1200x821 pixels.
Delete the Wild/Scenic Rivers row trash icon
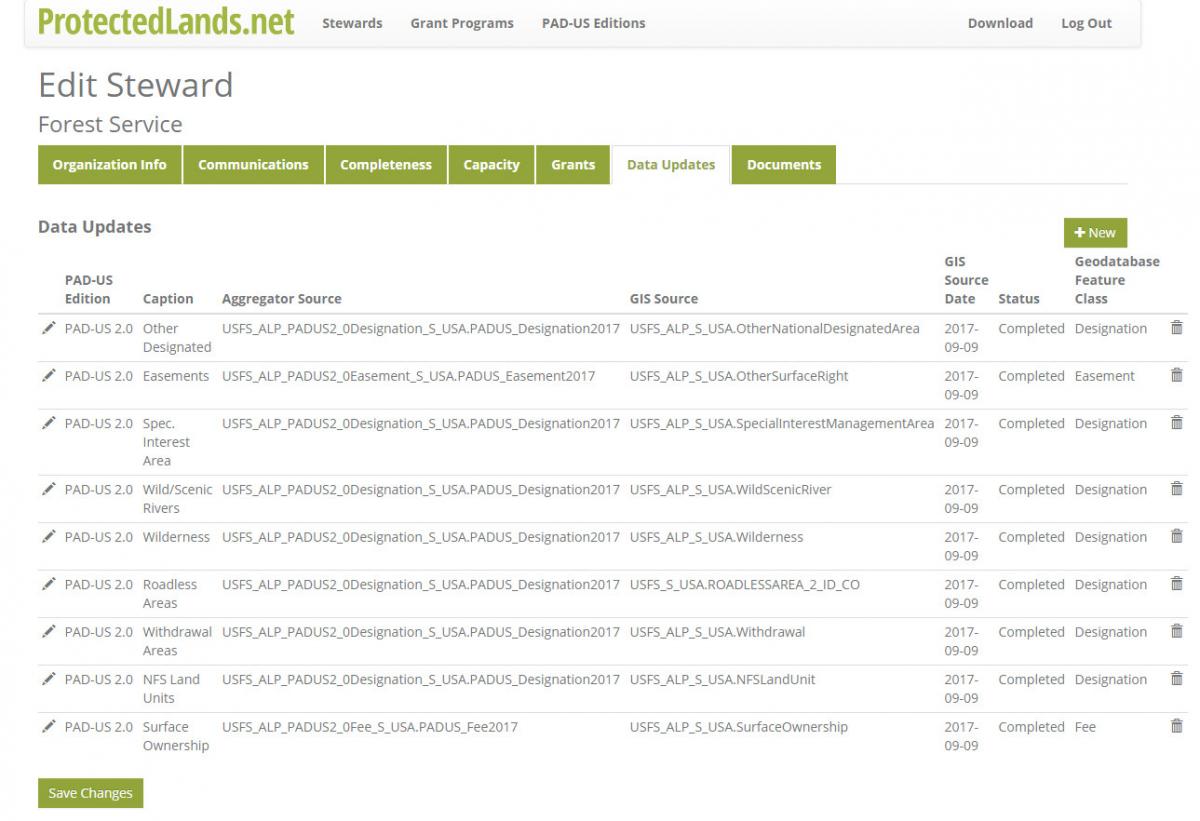pos(1176,488)
